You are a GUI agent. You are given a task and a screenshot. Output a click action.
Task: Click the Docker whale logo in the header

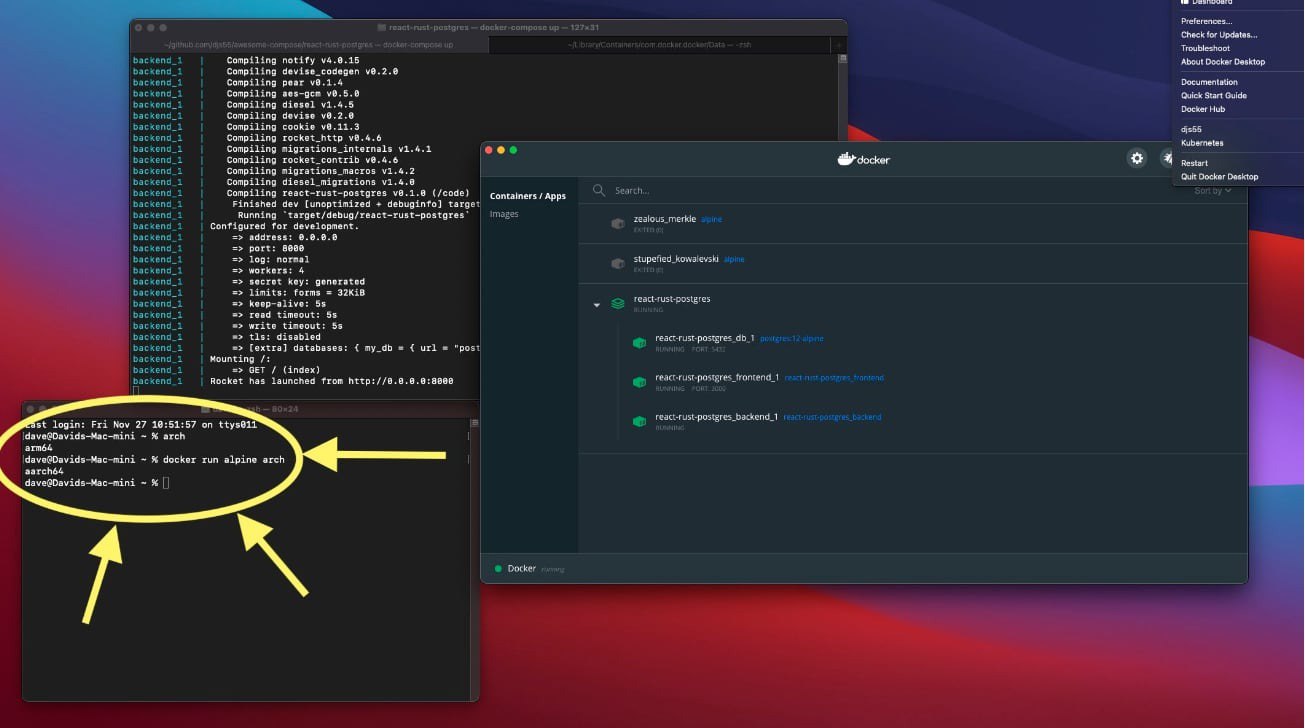[864, 158]
